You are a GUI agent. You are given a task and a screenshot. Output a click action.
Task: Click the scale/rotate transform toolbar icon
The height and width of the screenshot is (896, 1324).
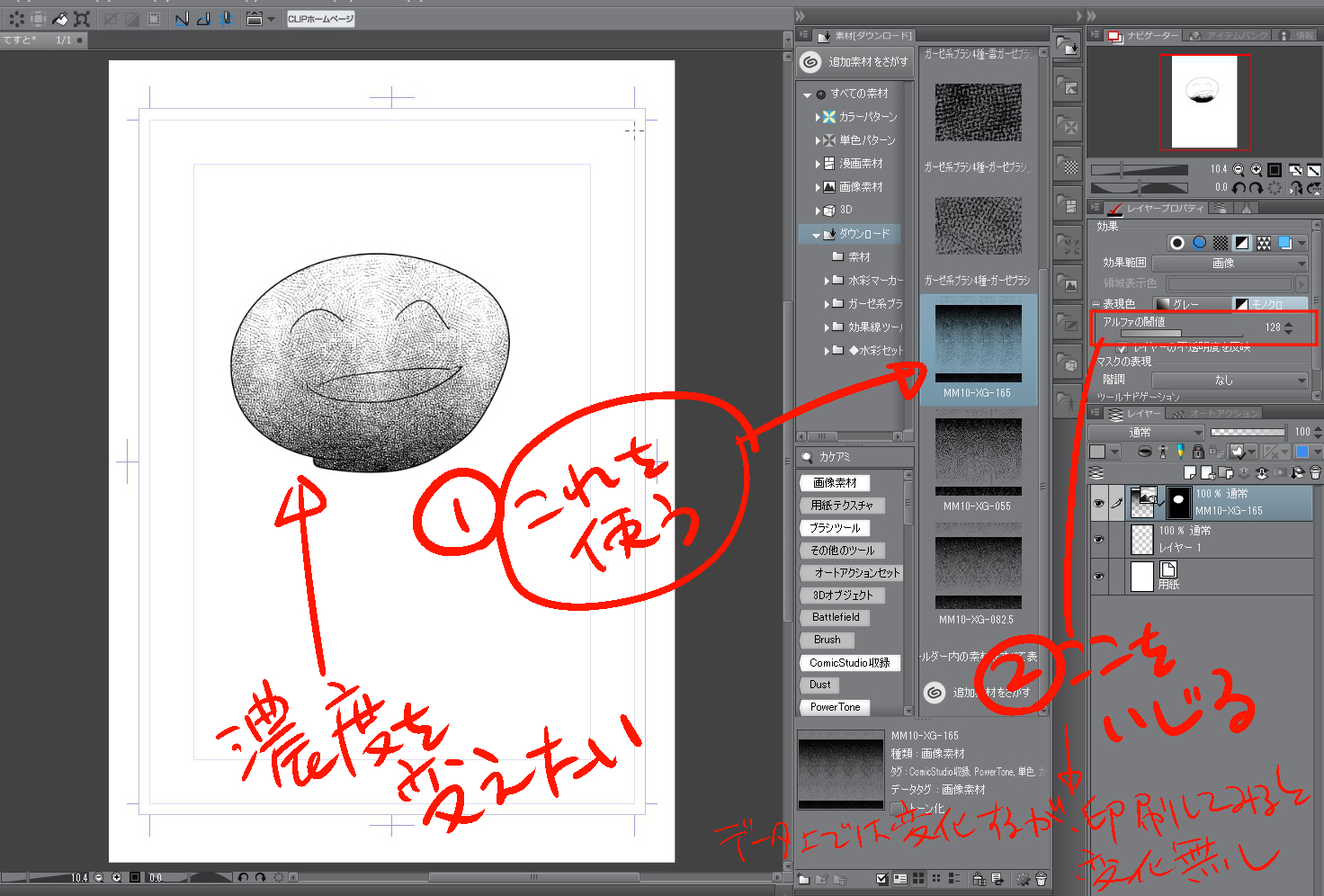coord(82,19)
